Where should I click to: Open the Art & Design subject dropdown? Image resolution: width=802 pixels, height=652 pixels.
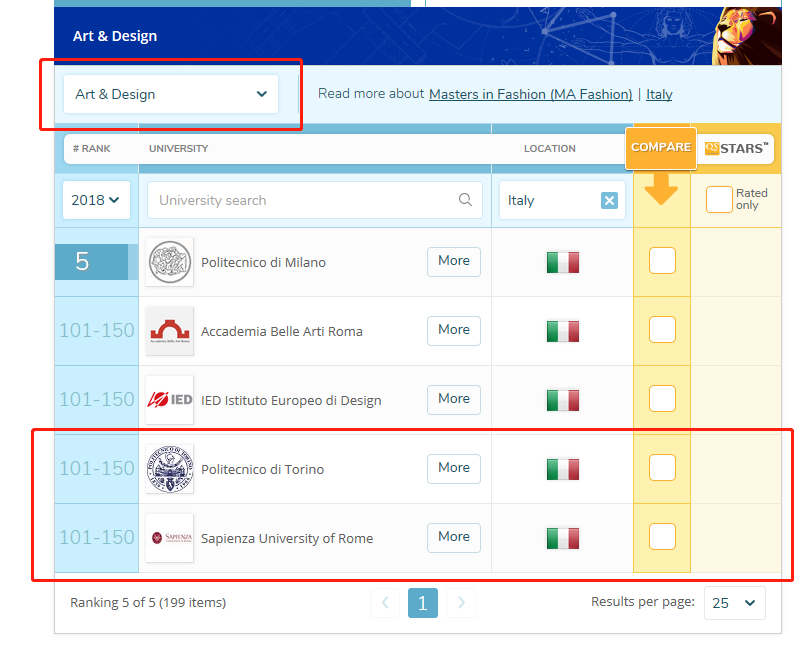point(171,94)
